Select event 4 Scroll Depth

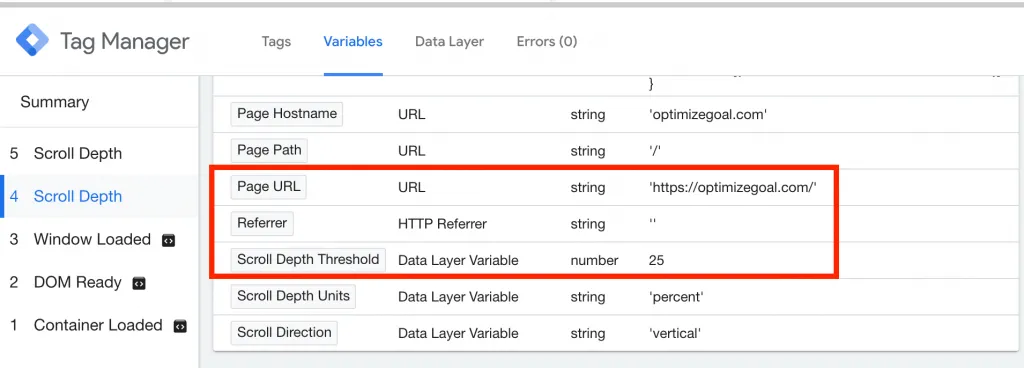pos(99,196)
